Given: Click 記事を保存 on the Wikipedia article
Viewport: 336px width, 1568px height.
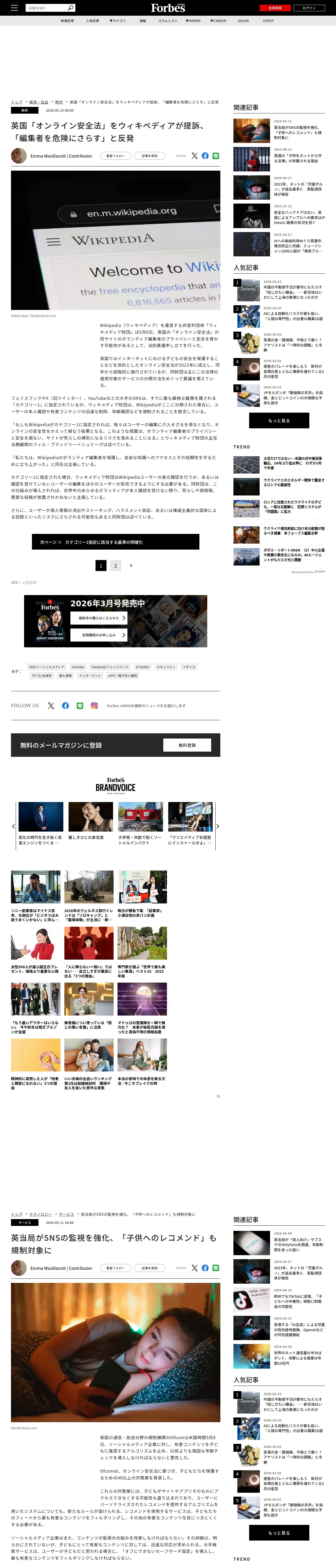Looking at the screenshot, I should (x=149, y=156).
